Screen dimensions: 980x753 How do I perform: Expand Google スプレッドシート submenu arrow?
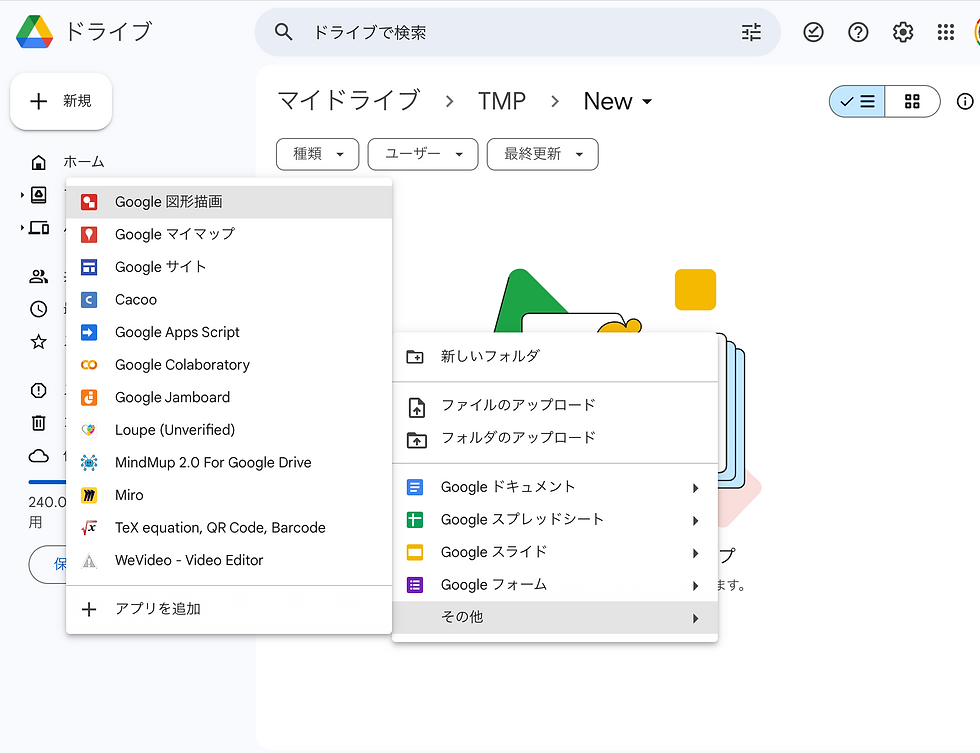click(x=695, y=521)
